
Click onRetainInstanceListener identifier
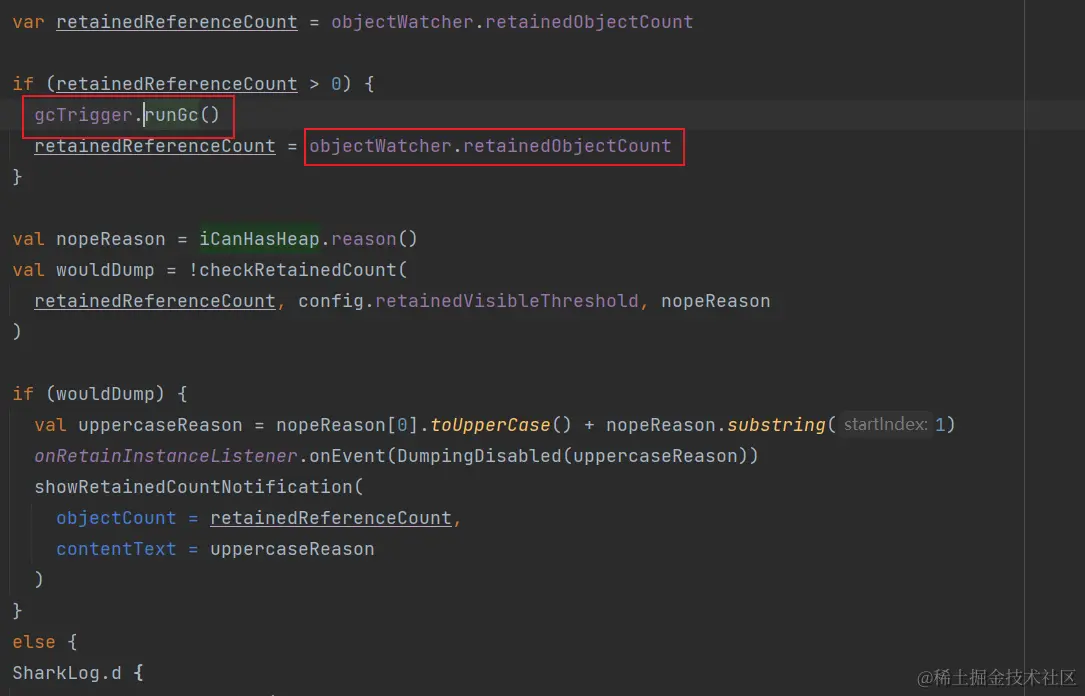(x=165, y=456)
